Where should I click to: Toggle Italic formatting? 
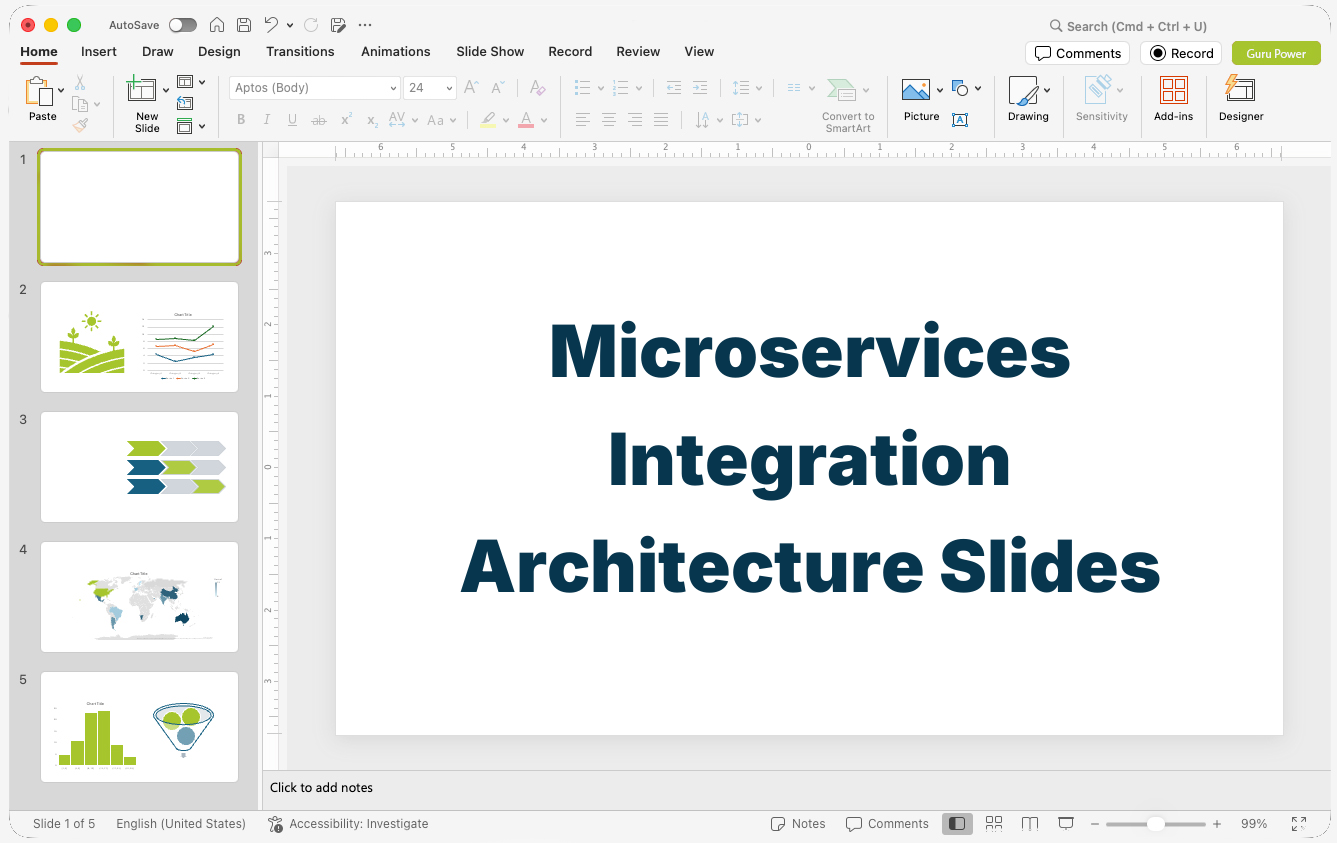pos(267,120)
